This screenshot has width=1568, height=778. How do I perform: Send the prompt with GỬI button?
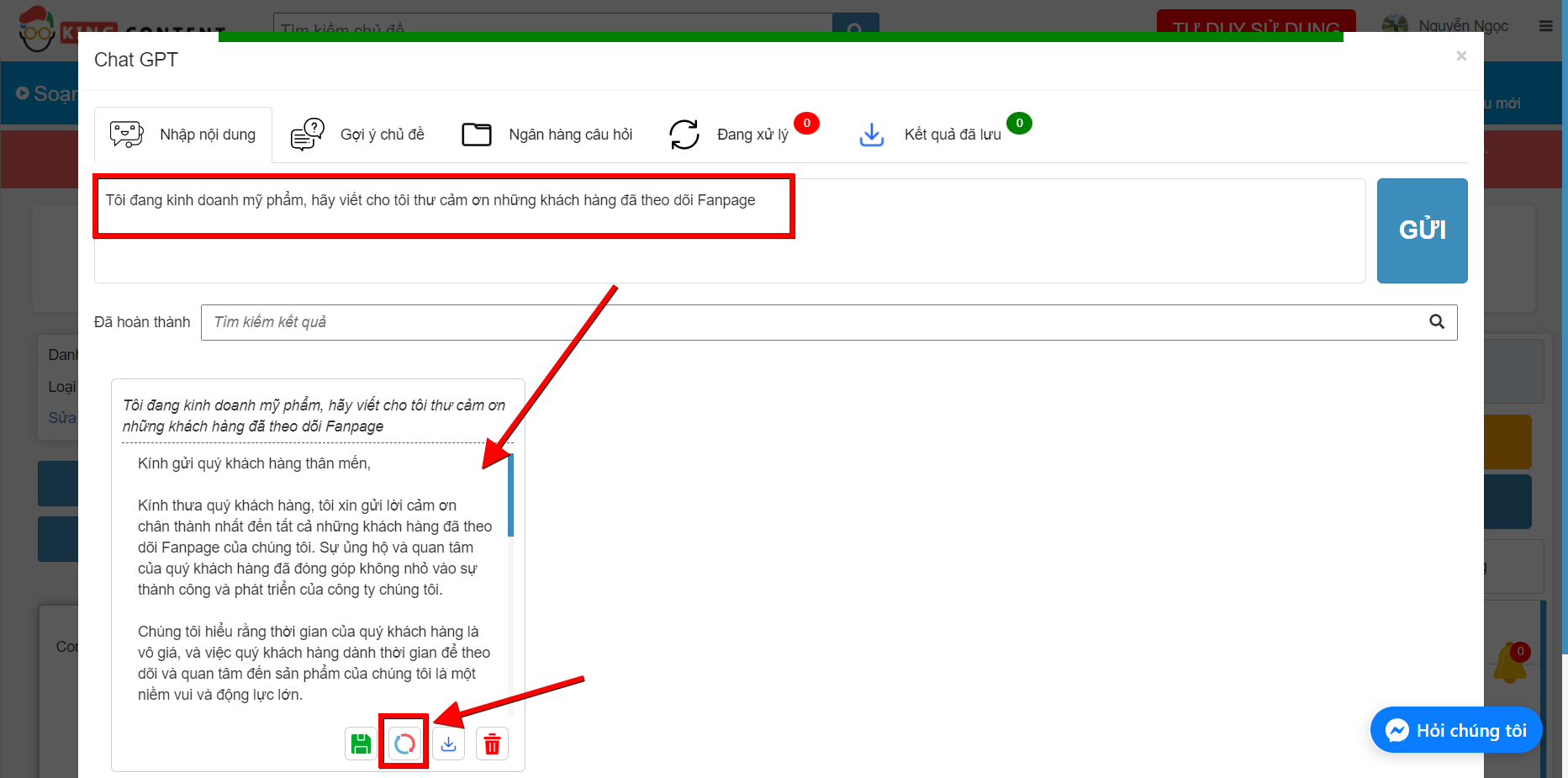click(x=1422, y=230)
